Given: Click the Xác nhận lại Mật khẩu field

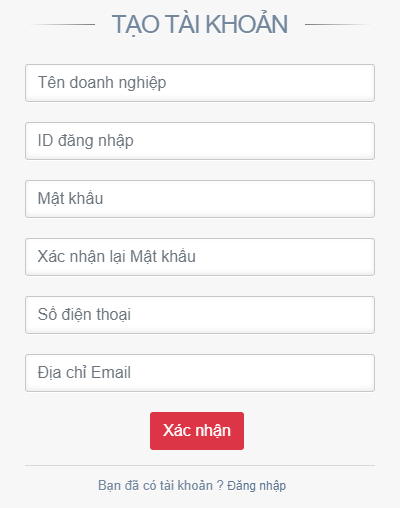Looking at the screenshot, I should pos(200,257).
